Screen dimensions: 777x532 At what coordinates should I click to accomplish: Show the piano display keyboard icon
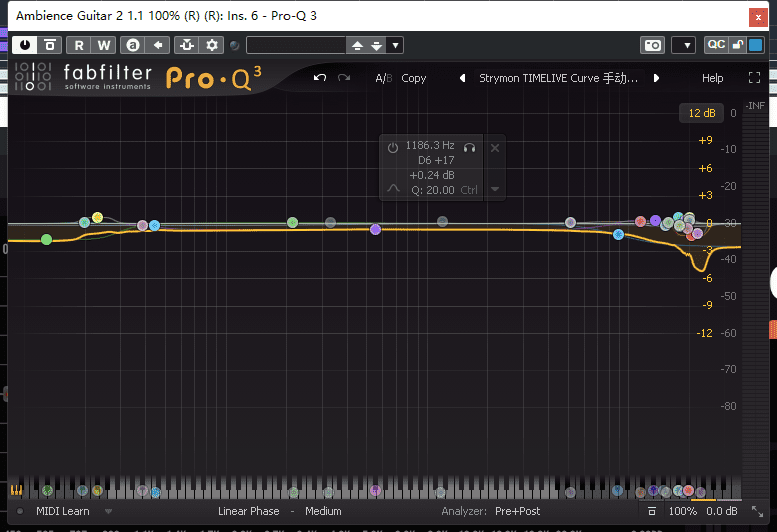click(x=17, y=491)
